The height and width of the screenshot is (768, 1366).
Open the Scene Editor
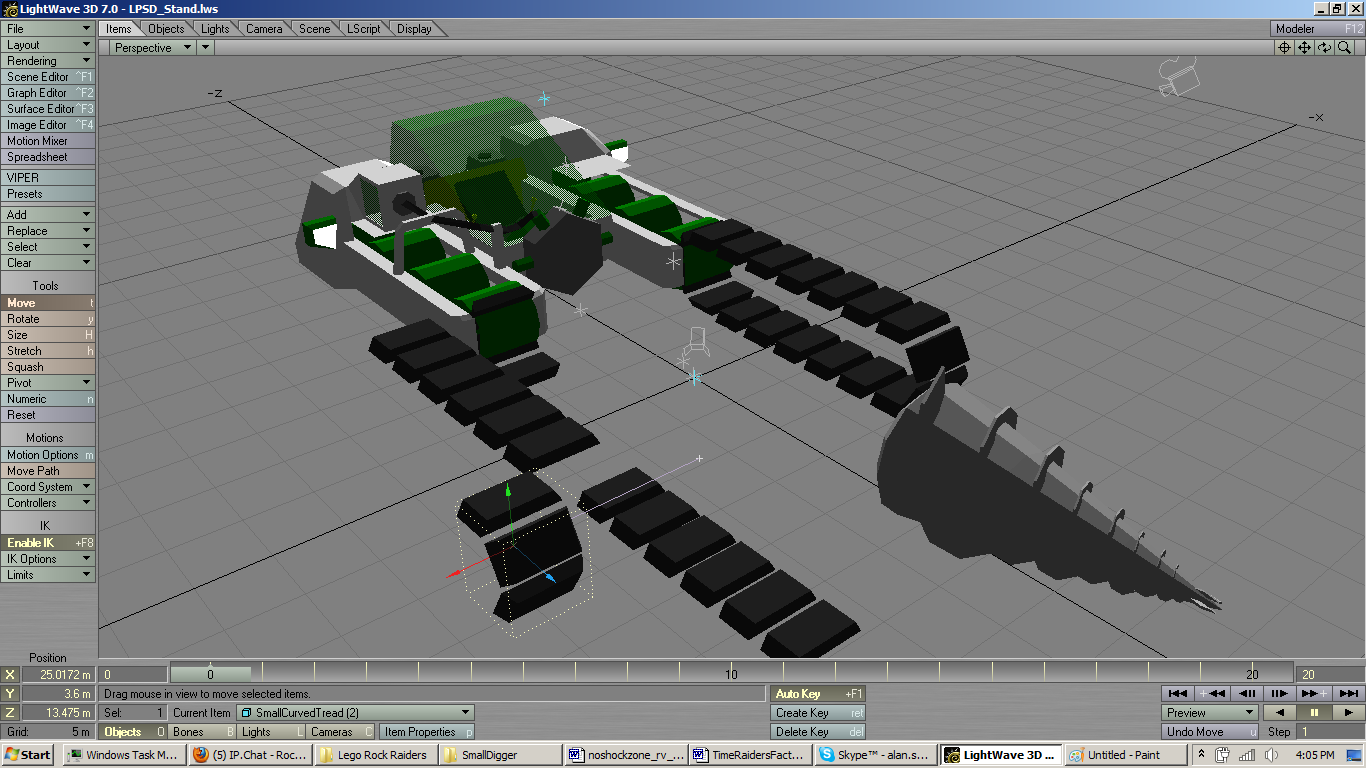pos(48,77)
